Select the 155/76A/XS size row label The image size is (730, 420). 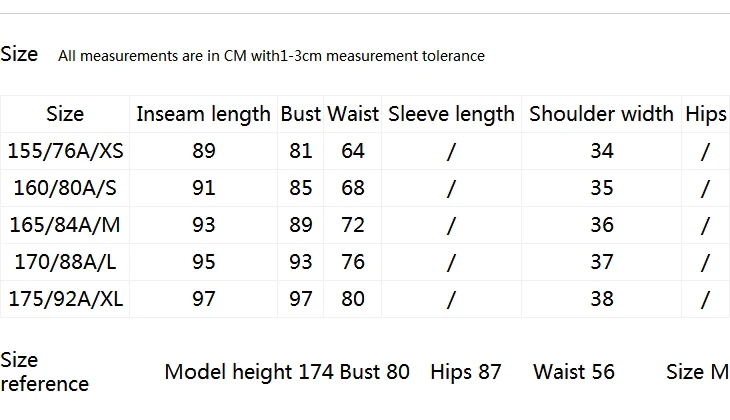[65, 151]
